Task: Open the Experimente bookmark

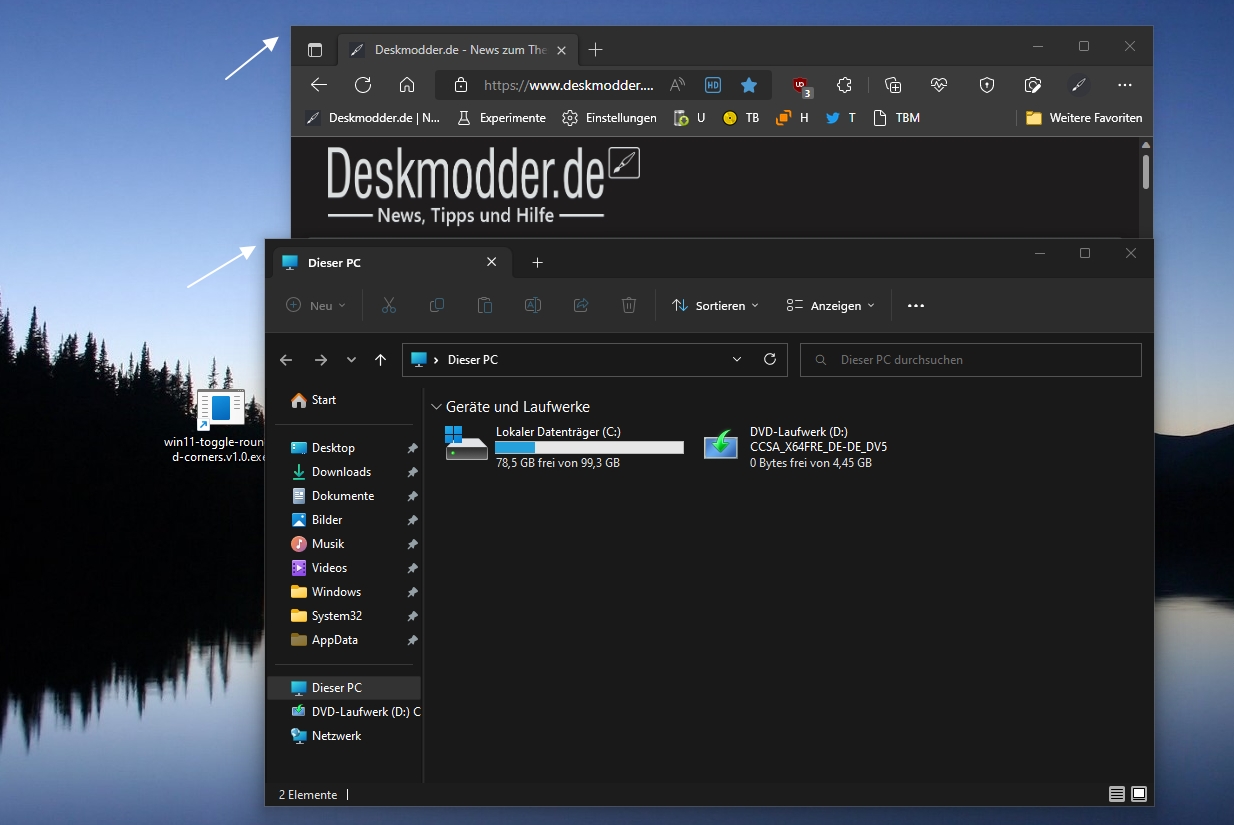Action: click(x=501, y=118)
